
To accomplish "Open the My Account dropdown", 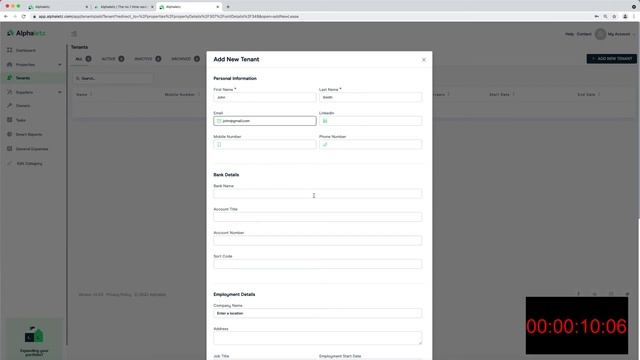I will click(x=621, y=34).
